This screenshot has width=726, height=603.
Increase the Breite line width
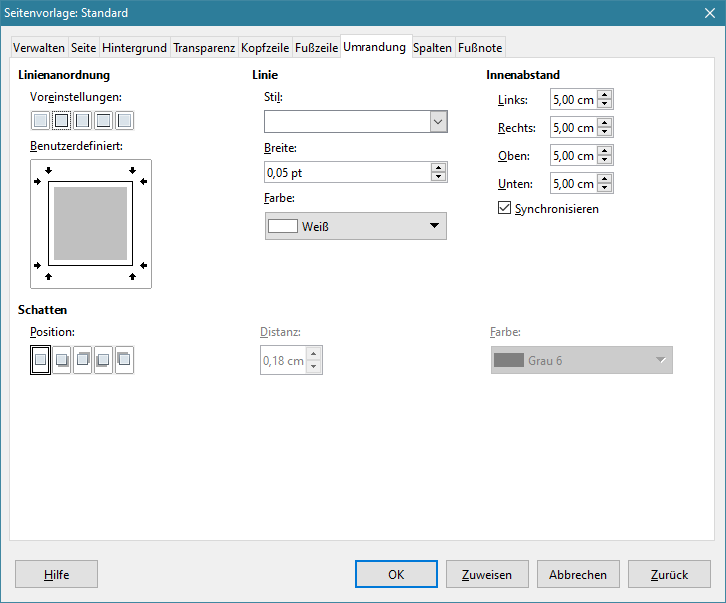click(x=438, y=168)
